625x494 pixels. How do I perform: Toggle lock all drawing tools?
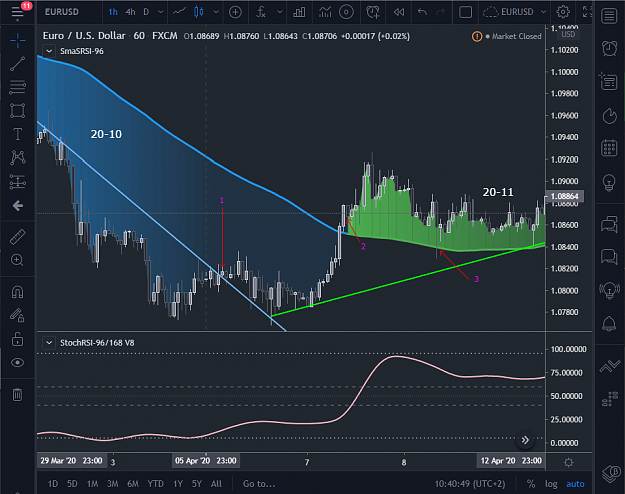[x=18, y=339]
